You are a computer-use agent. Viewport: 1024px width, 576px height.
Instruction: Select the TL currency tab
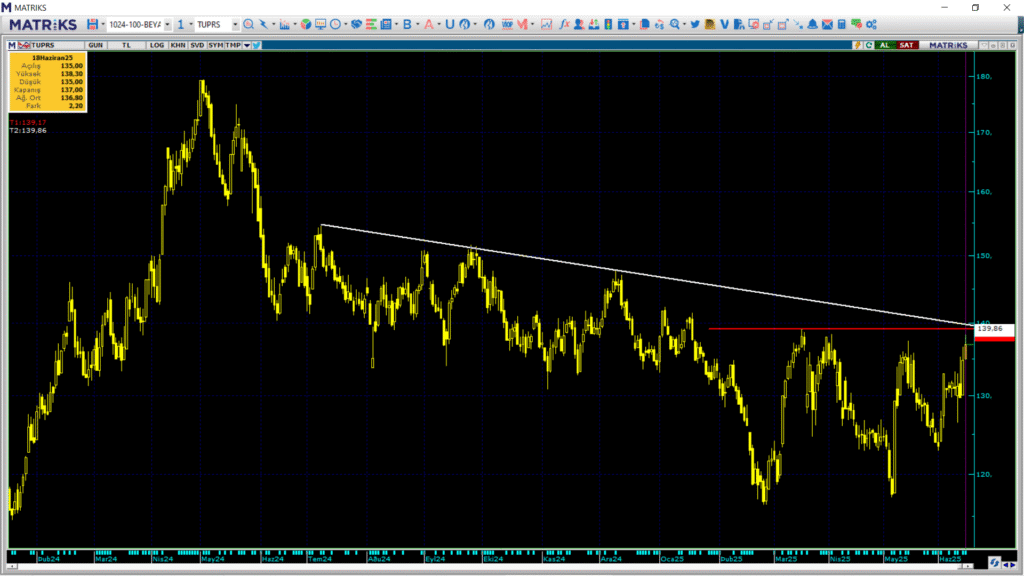[126, 45]
